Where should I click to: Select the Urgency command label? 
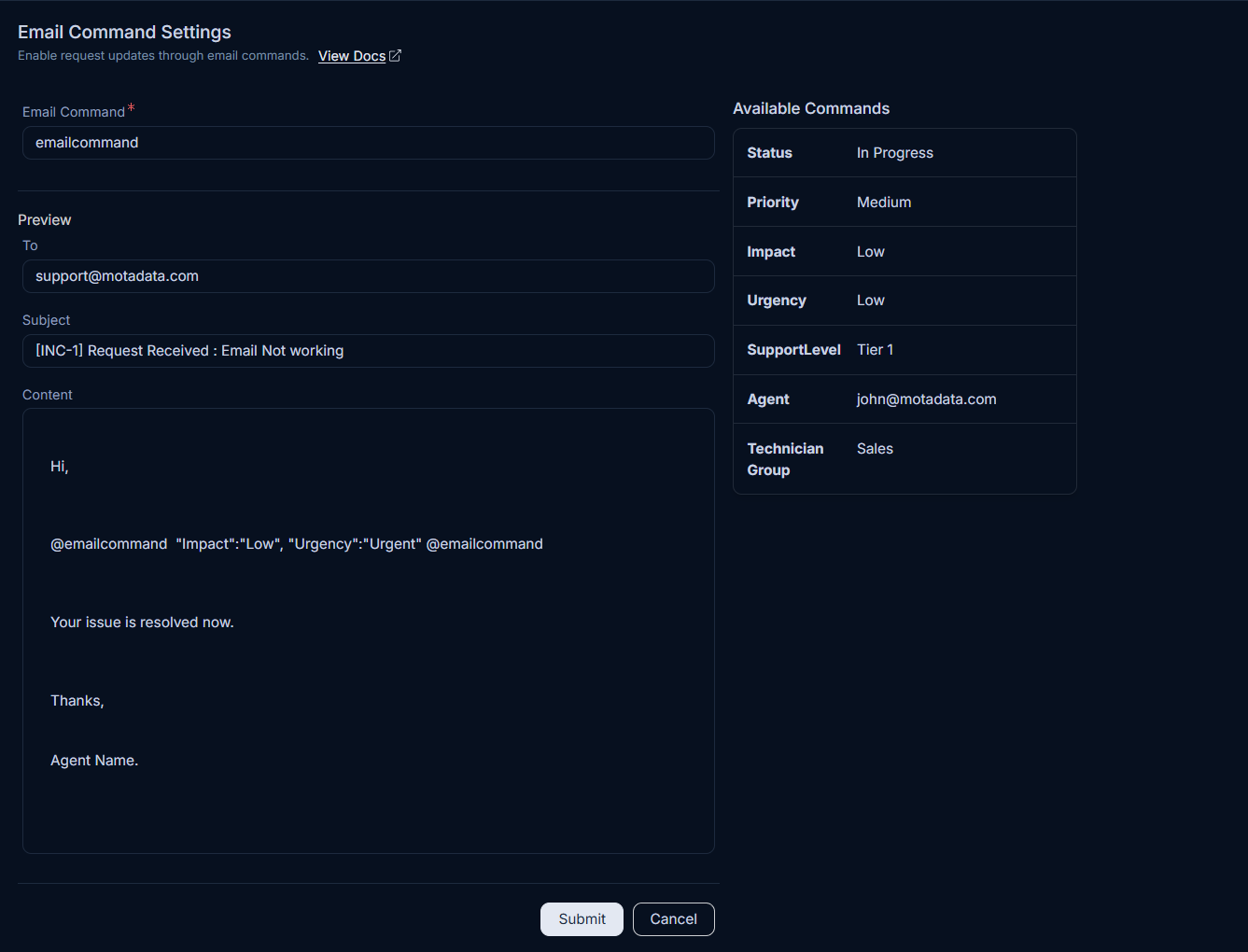(x=777, y=301)
